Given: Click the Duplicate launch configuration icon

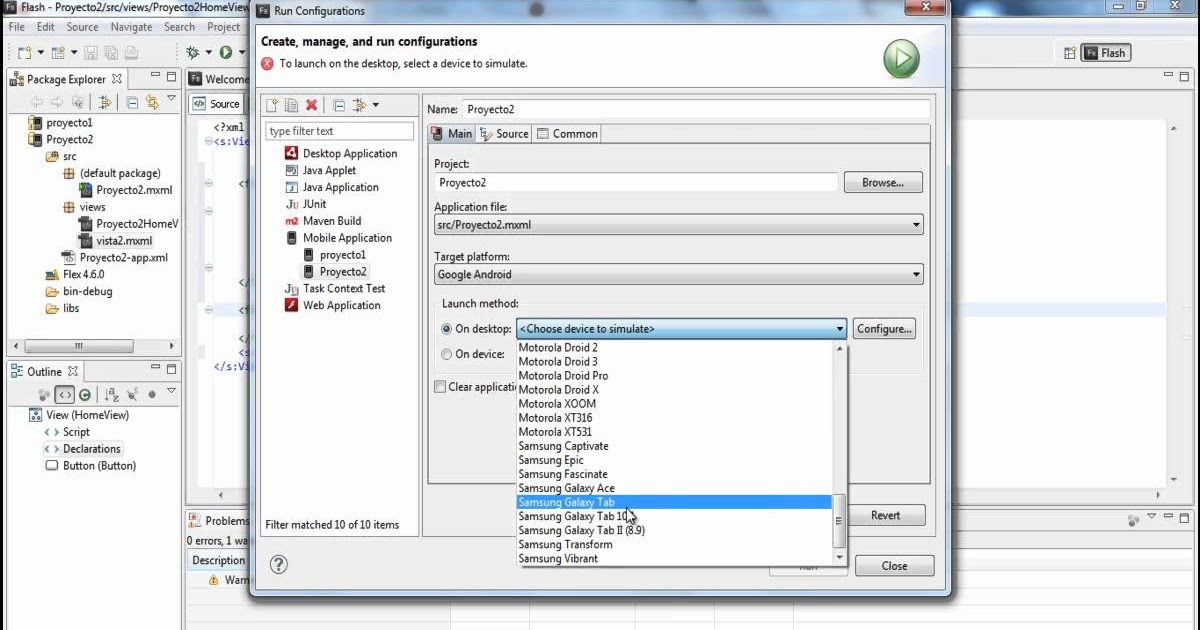Looking at the screenshot, I should (x=291, y=105).
